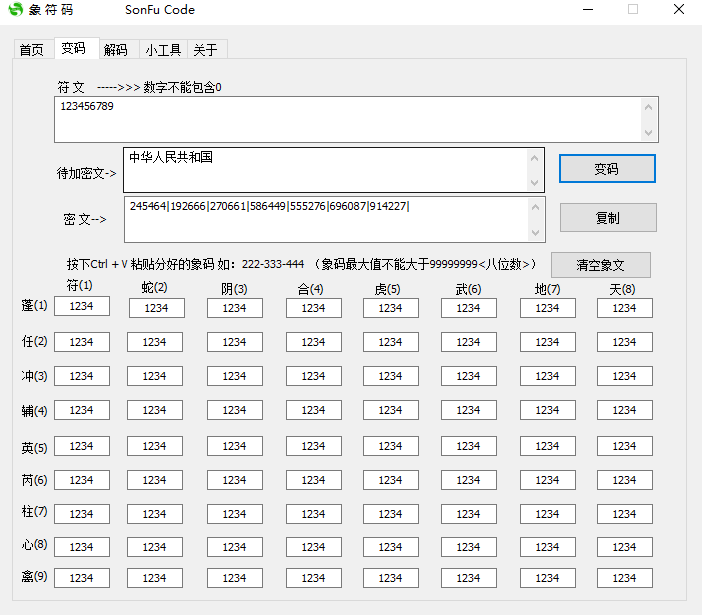Select the cell at row 辅(4), column 符(1)

click(82, 410)
